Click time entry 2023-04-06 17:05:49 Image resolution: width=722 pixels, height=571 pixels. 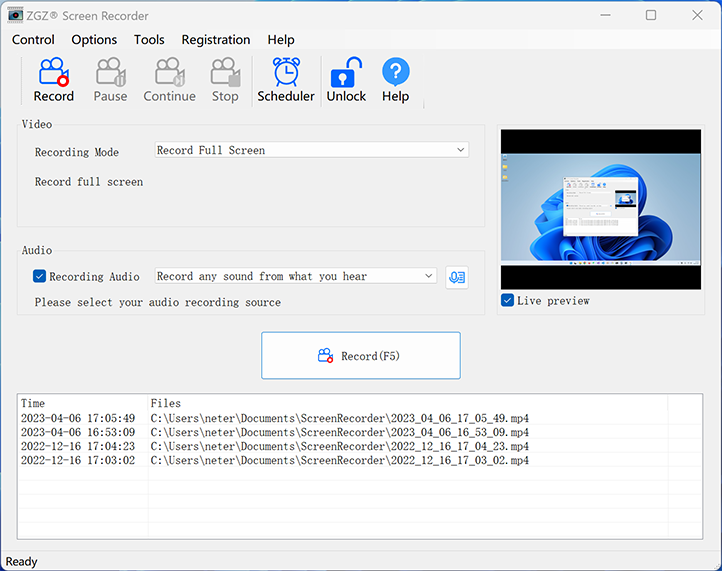[78, 419]
